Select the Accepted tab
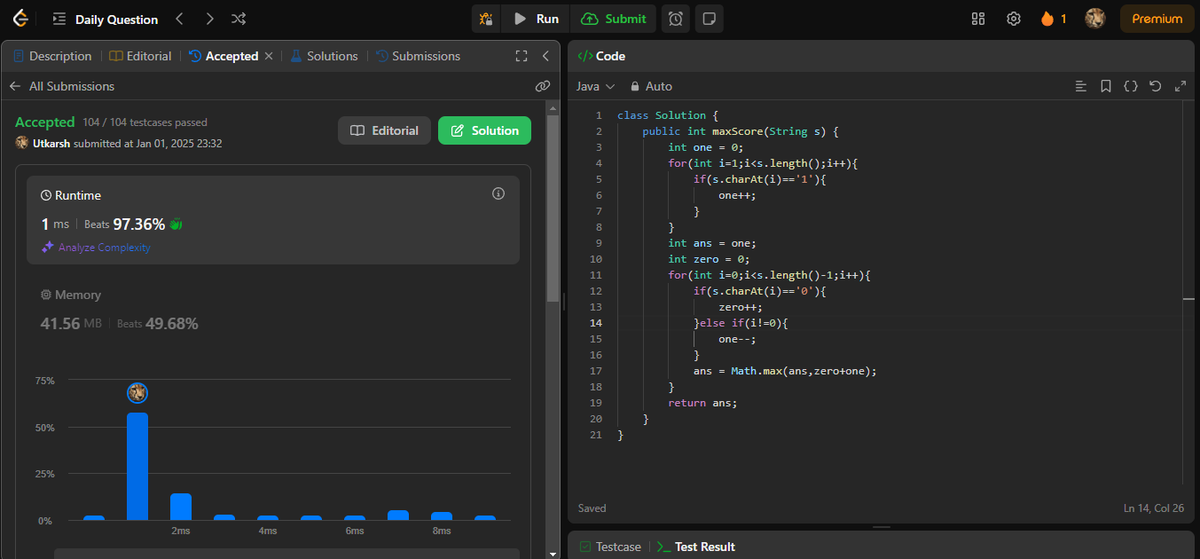 223,56
